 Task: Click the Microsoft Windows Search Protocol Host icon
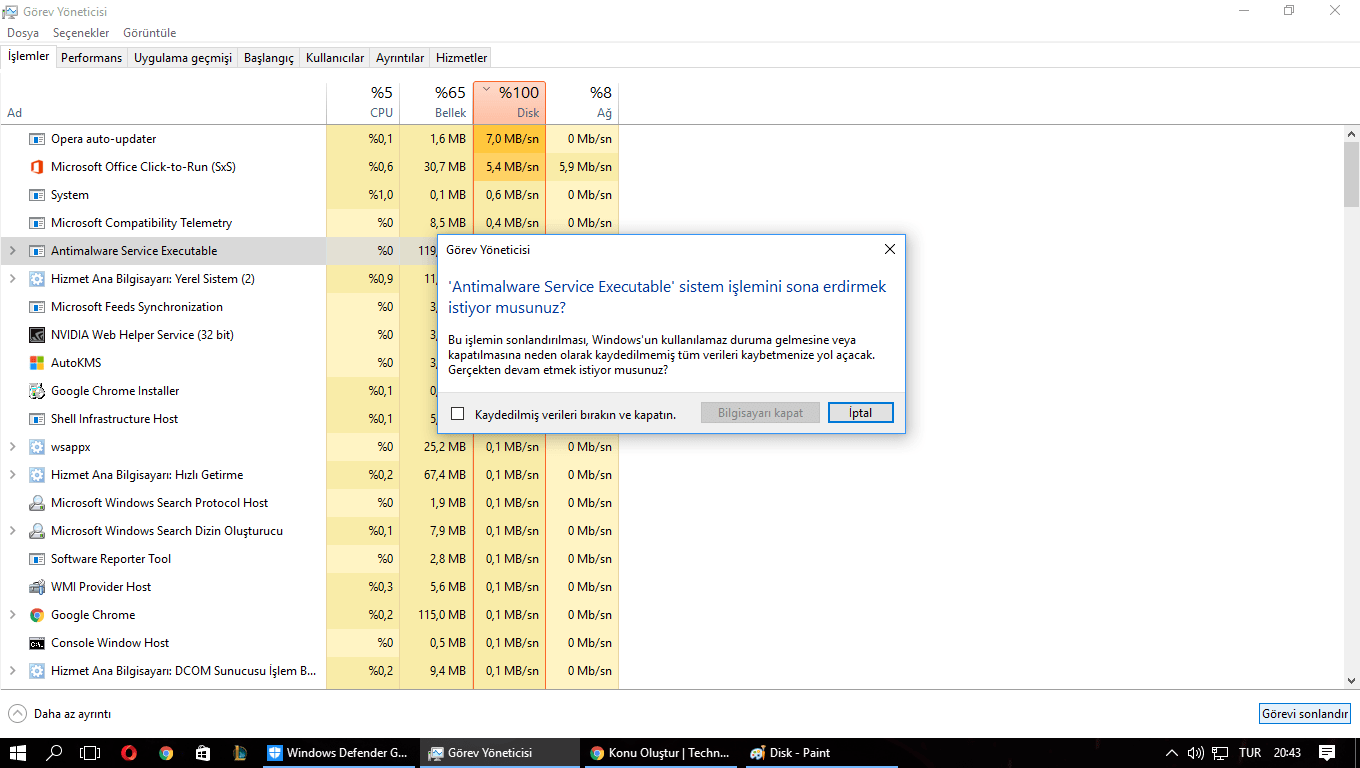(x=37, y=503)
